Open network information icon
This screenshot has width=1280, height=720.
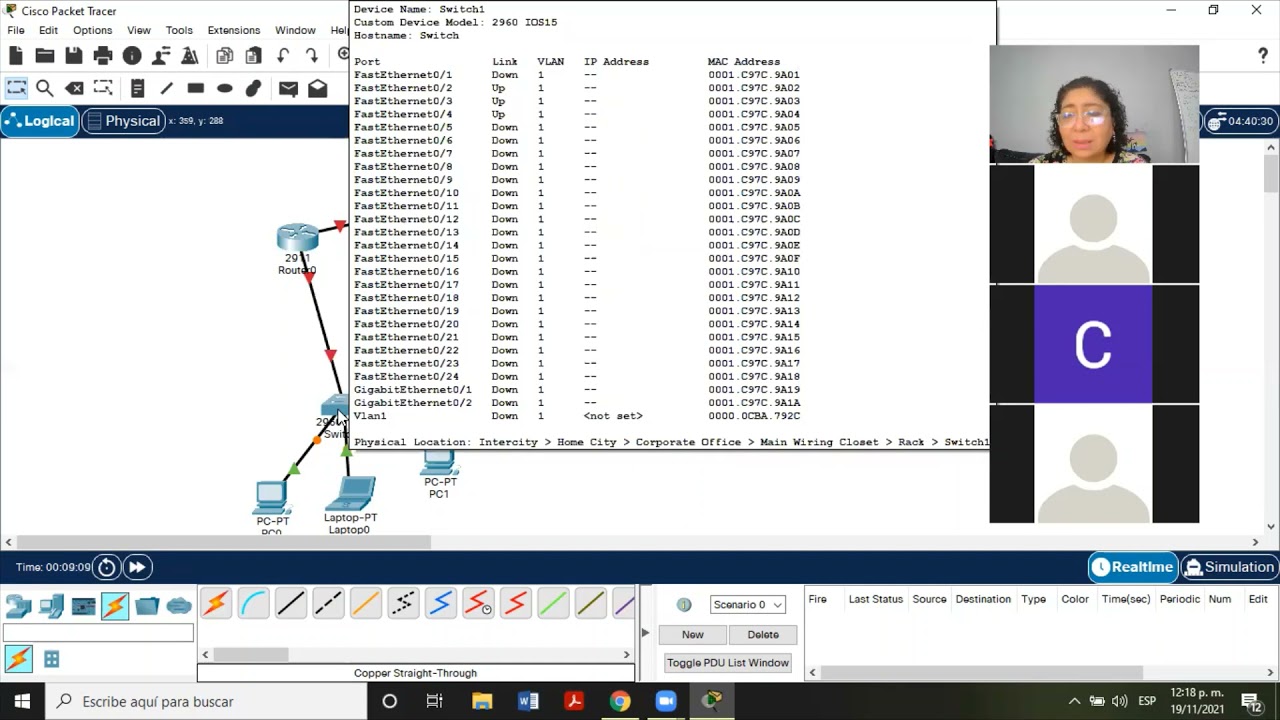(x=131, y=55)
